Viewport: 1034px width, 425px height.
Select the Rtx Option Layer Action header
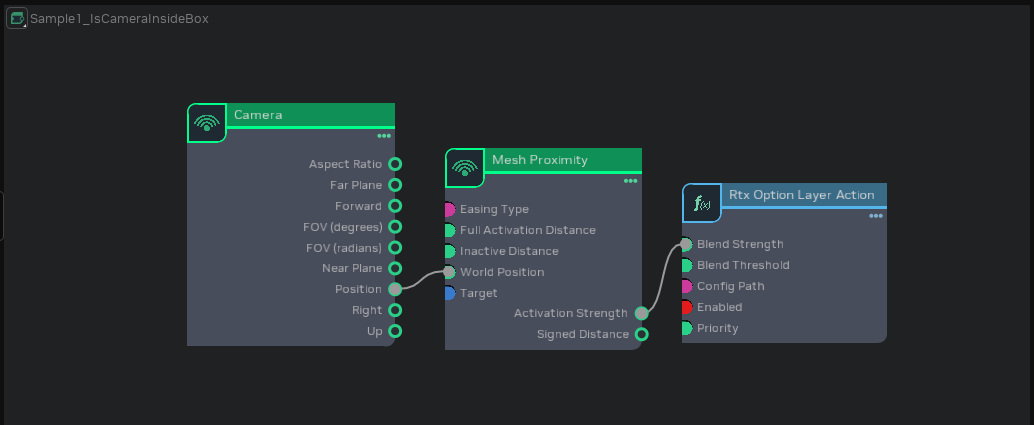click(x=800, y=195)
